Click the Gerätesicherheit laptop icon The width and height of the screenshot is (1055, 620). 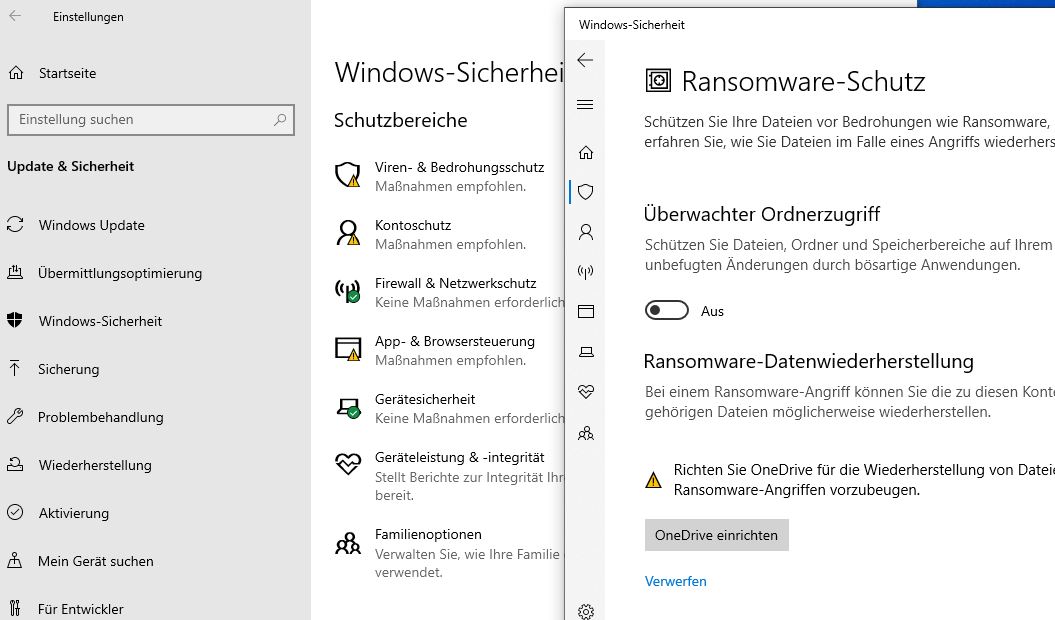coord(349,407)
